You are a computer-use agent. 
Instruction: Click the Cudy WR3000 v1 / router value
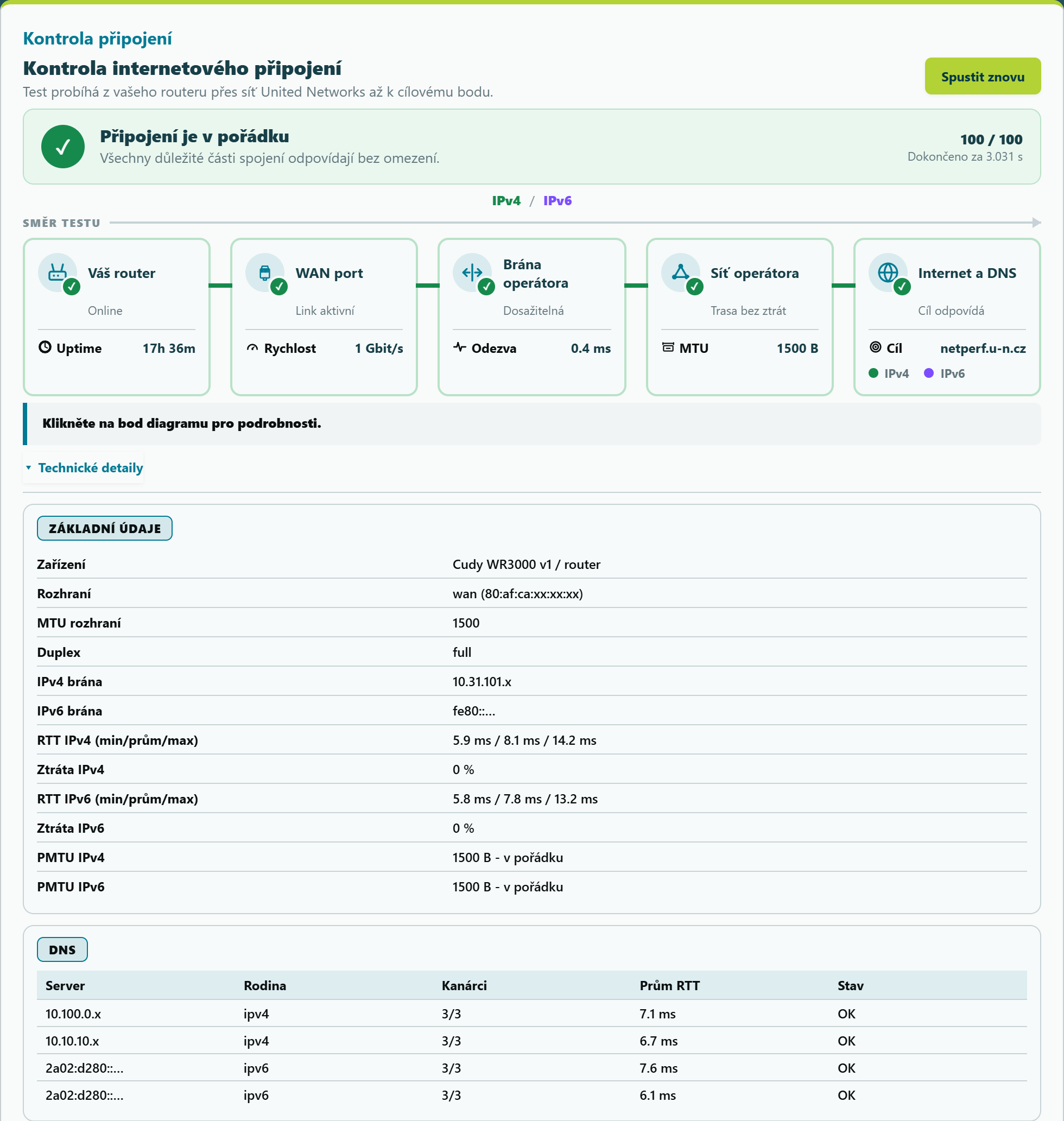[527, 564]
